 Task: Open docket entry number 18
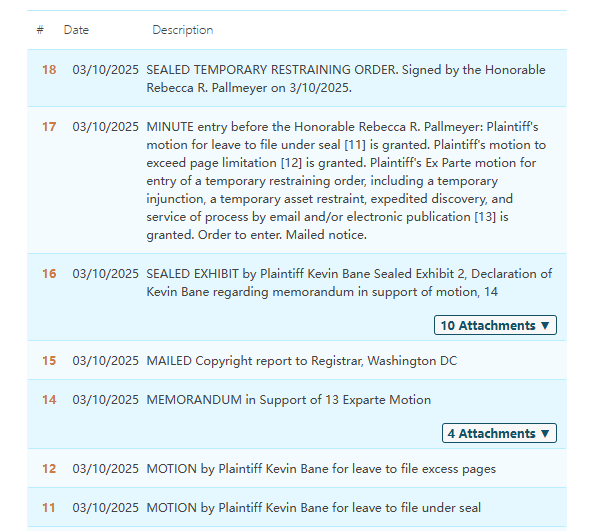(x=49, y=70)
